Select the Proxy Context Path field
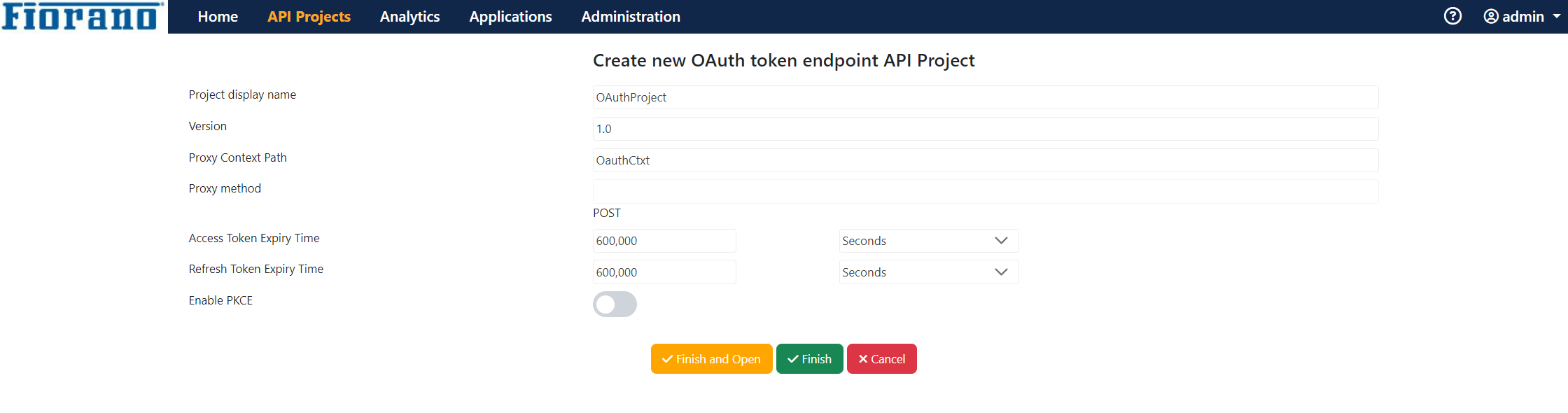The width and height of the screenshot is (1568, 413). point(986,160)
